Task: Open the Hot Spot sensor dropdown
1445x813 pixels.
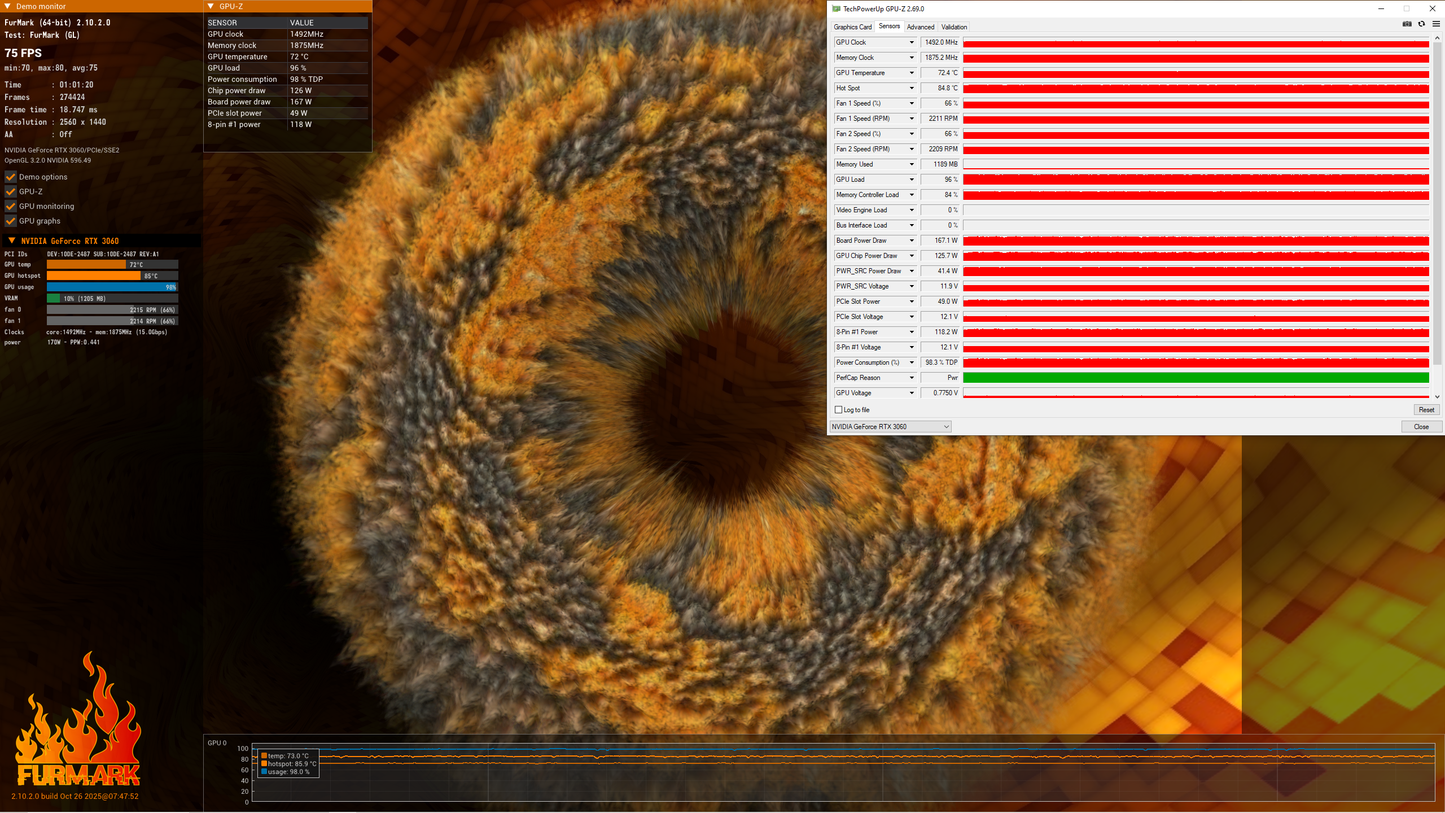Action: coord(912,88)
